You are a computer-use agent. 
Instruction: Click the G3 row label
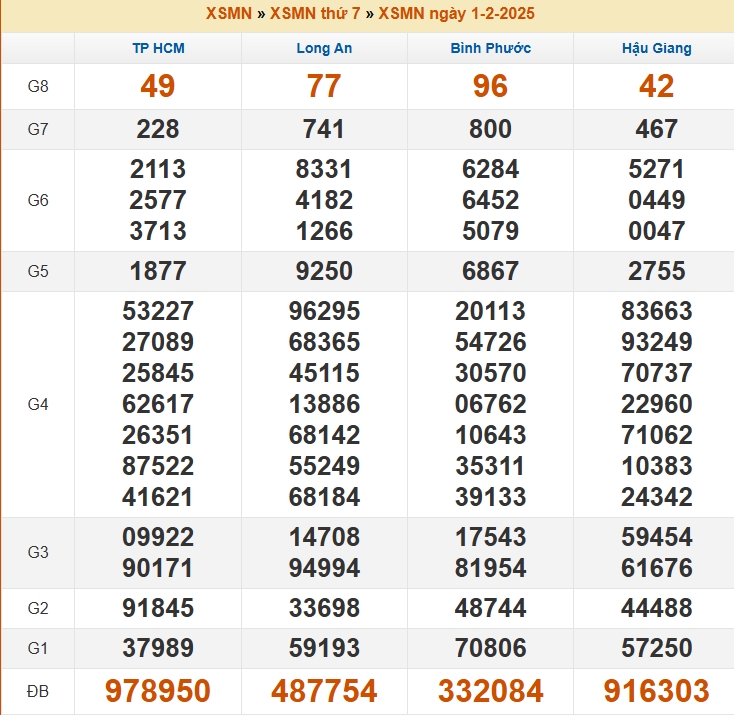point(38,553)
